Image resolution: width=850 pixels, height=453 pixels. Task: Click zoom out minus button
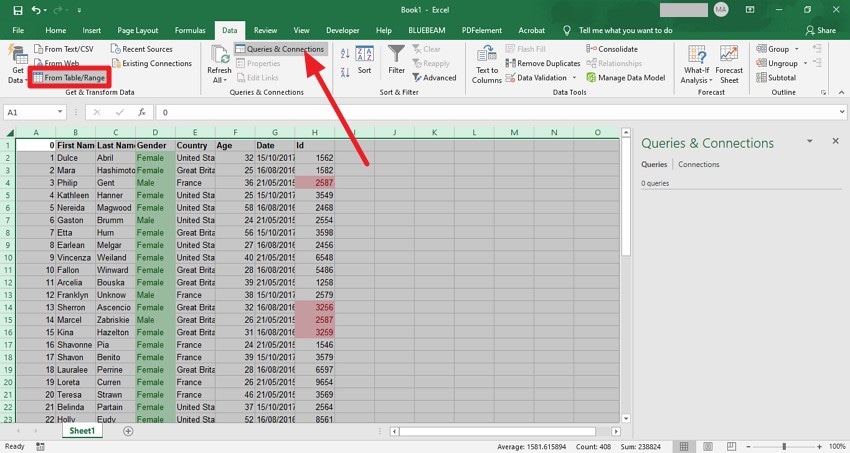[x=749, y=446]
